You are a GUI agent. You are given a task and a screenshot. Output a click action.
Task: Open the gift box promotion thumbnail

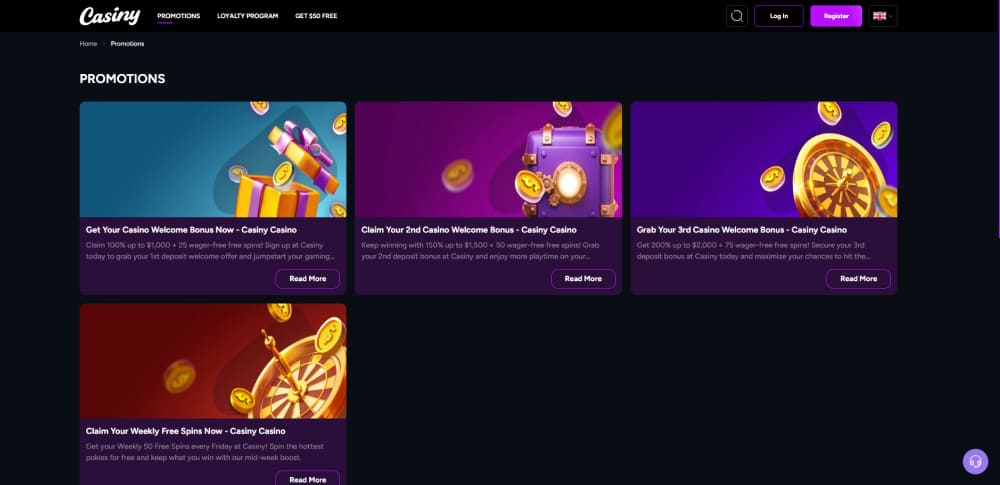tap(213, 159)
